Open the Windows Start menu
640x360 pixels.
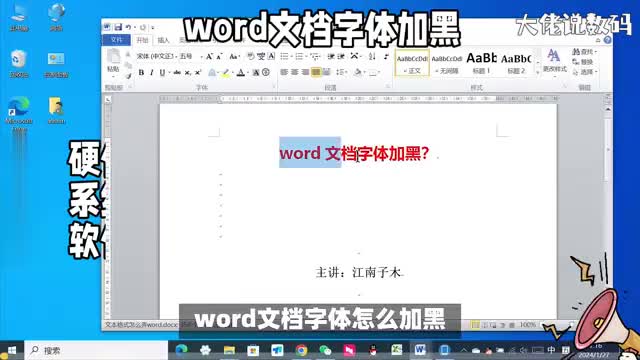(x=11, y=350)
